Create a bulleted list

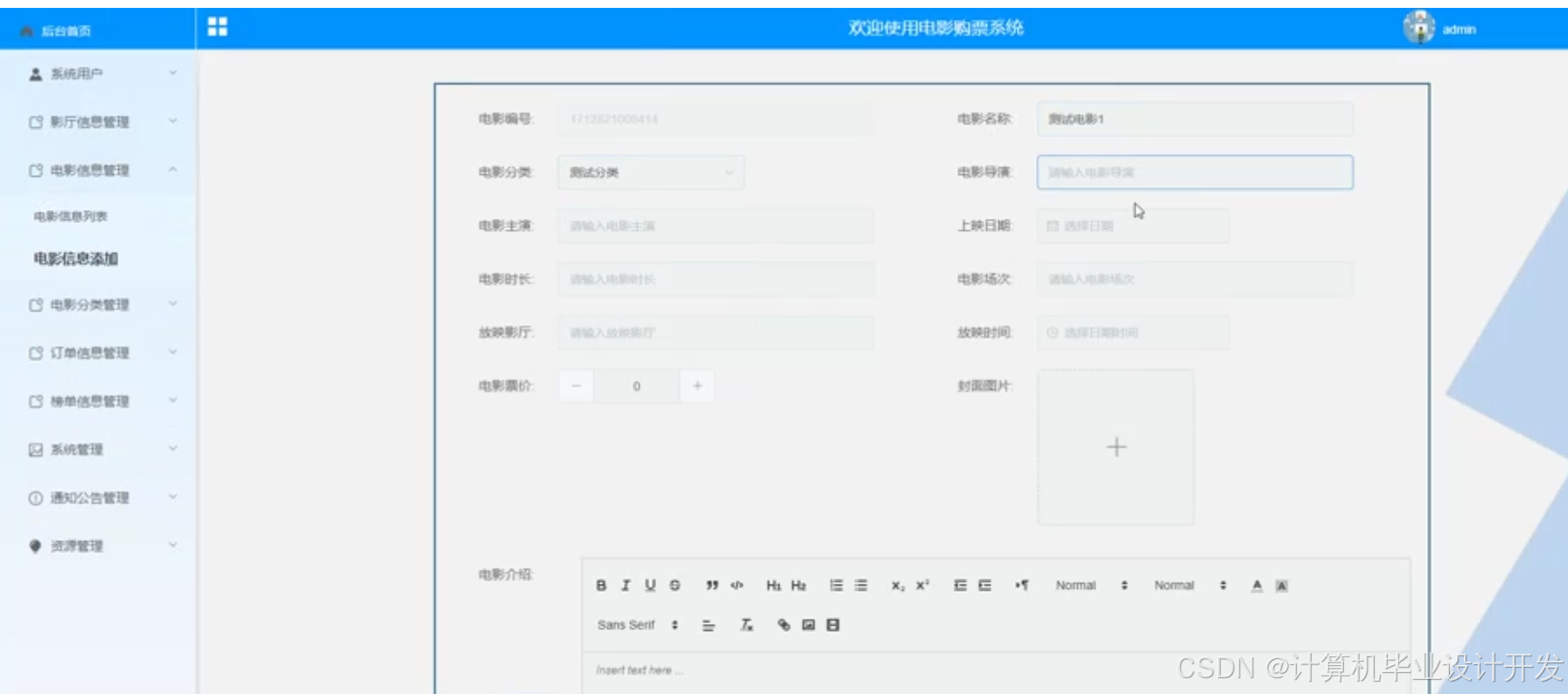861,585
